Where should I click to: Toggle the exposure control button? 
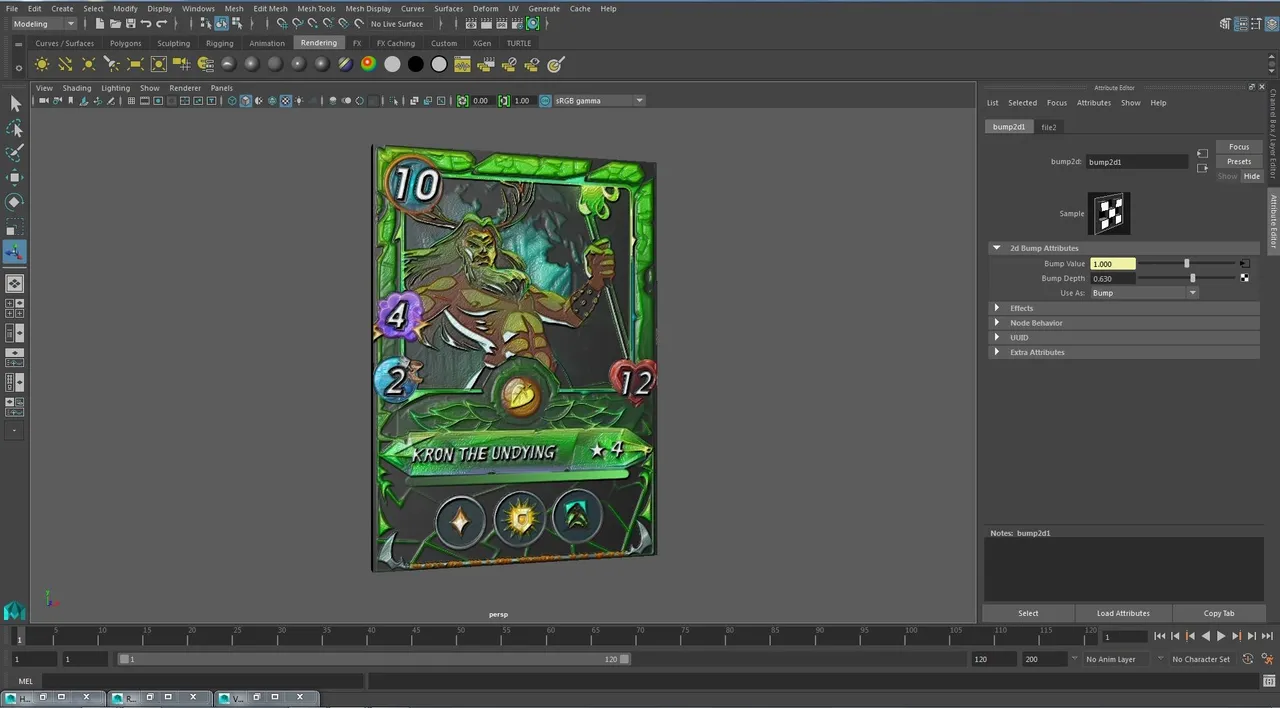pyautogui.click(x=462, y=101)
